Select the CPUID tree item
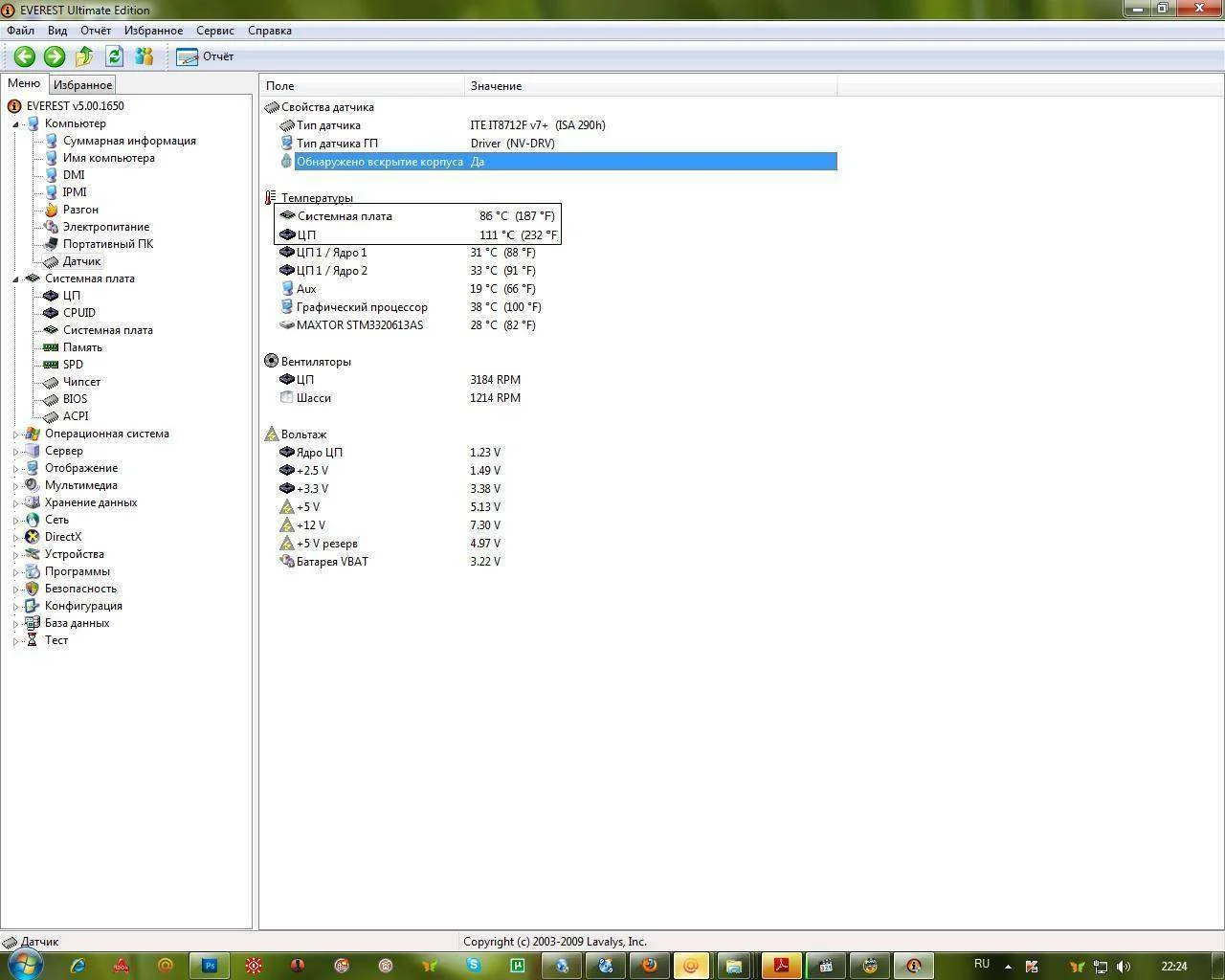The height and width of the screenshot is (980, 1225). (x=79, y=313)
